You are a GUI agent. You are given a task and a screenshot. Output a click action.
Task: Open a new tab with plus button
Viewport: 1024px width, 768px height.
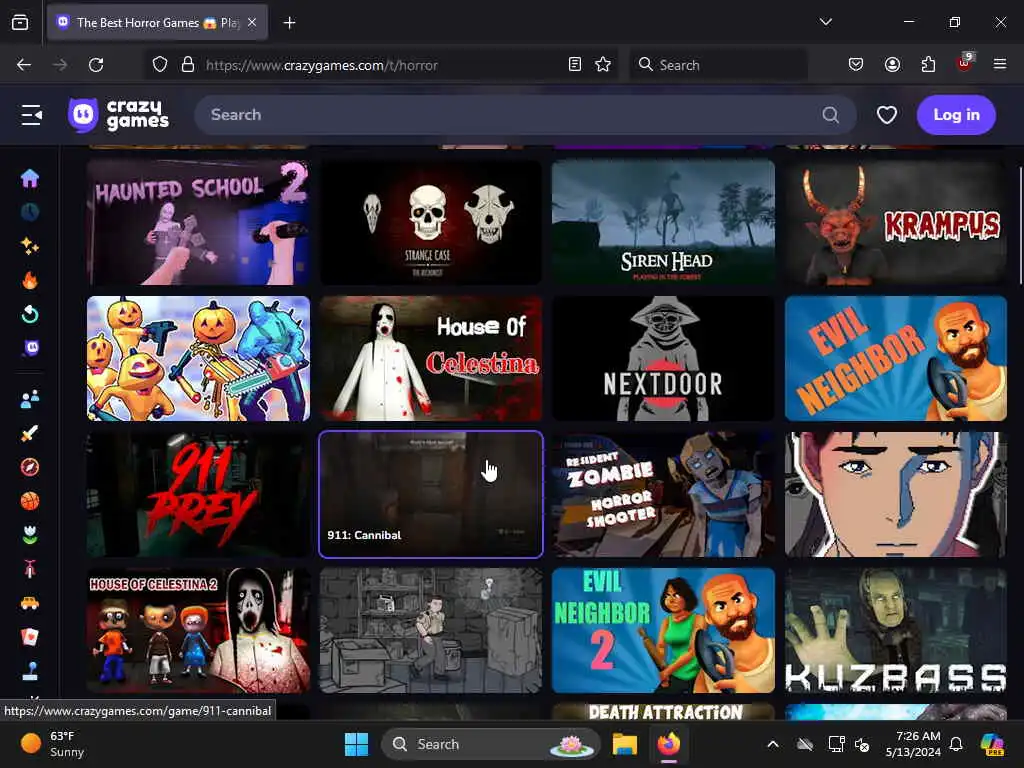click(289, 23)
